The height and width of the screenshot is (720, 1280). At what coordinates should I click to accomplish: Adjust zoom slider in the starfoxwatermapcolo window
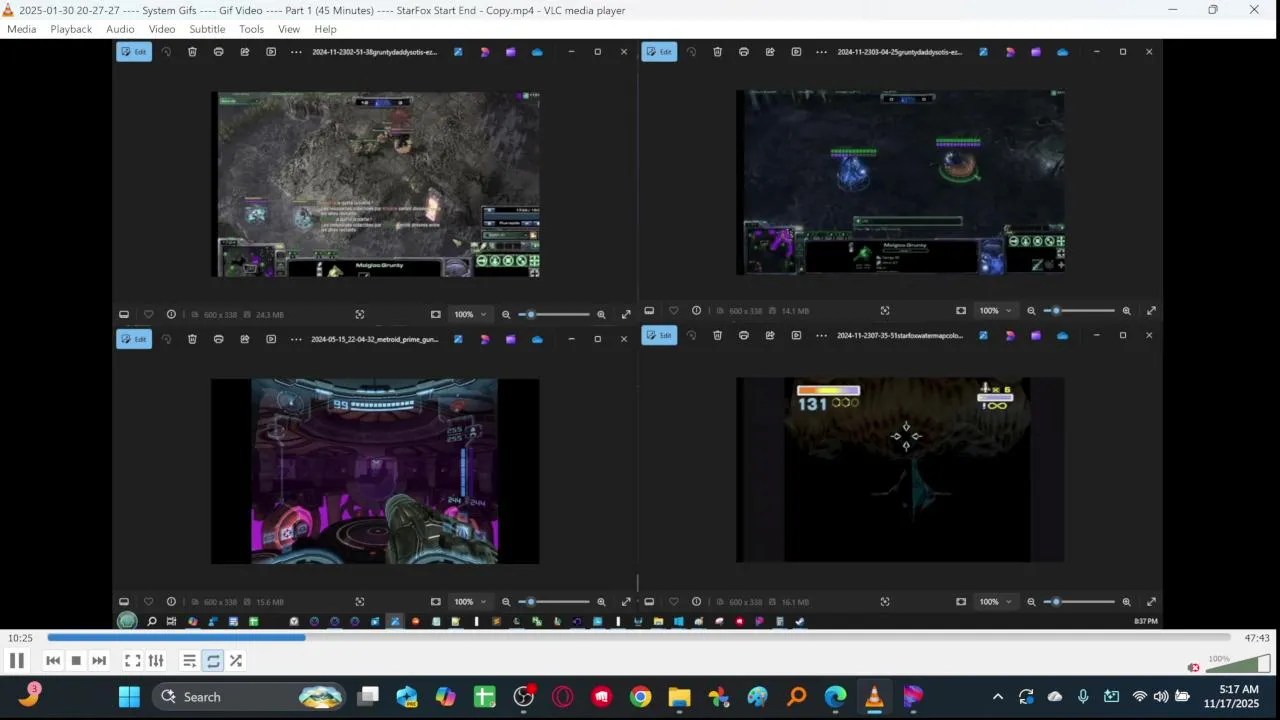[x=1079, y=602]
